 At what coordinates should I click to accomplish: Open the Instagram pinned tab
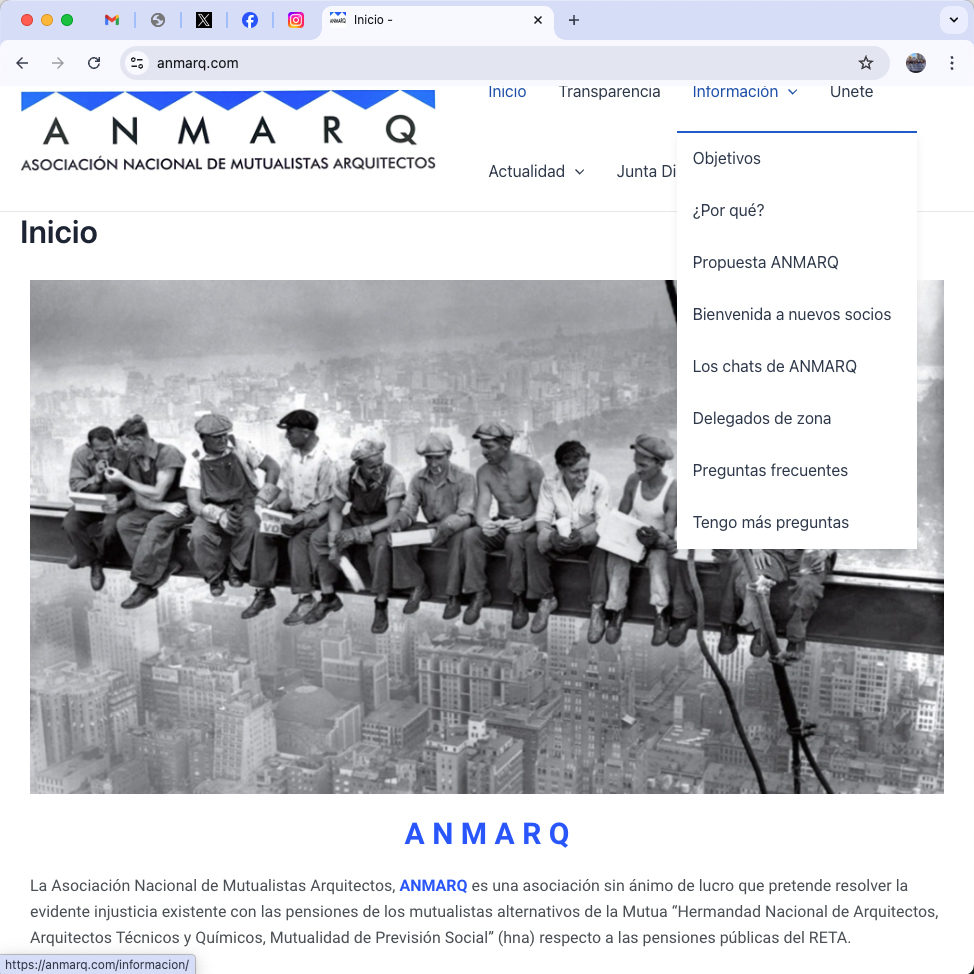pos(296,20)
